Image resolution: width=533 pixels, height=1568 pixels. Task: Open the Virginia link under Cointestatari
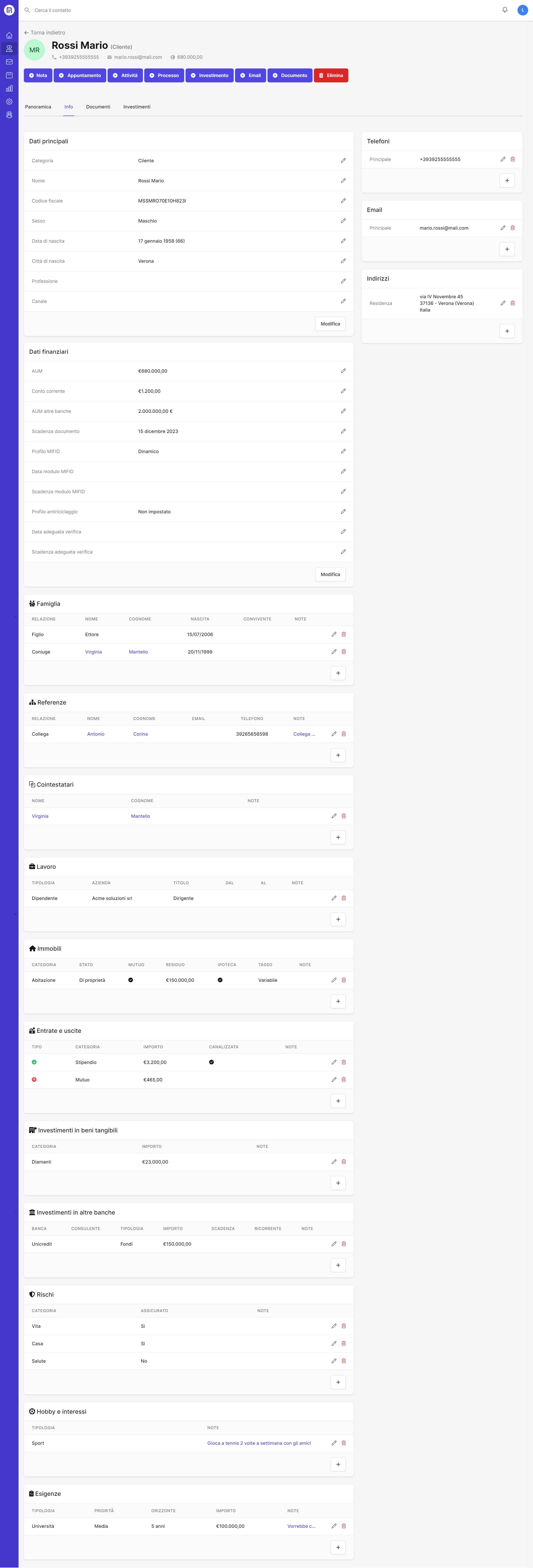coord(40,816)
